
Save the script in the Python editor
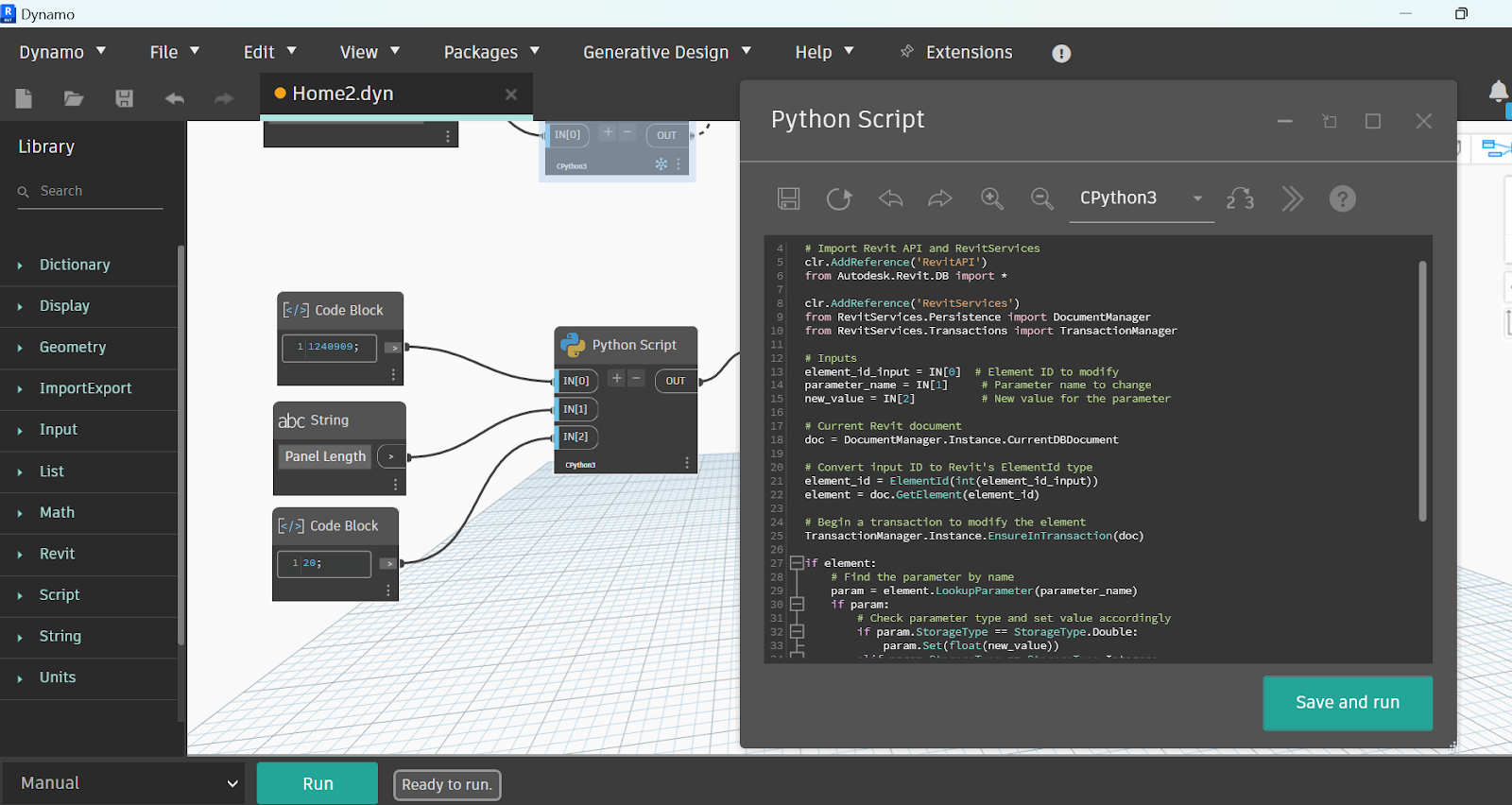788,198
